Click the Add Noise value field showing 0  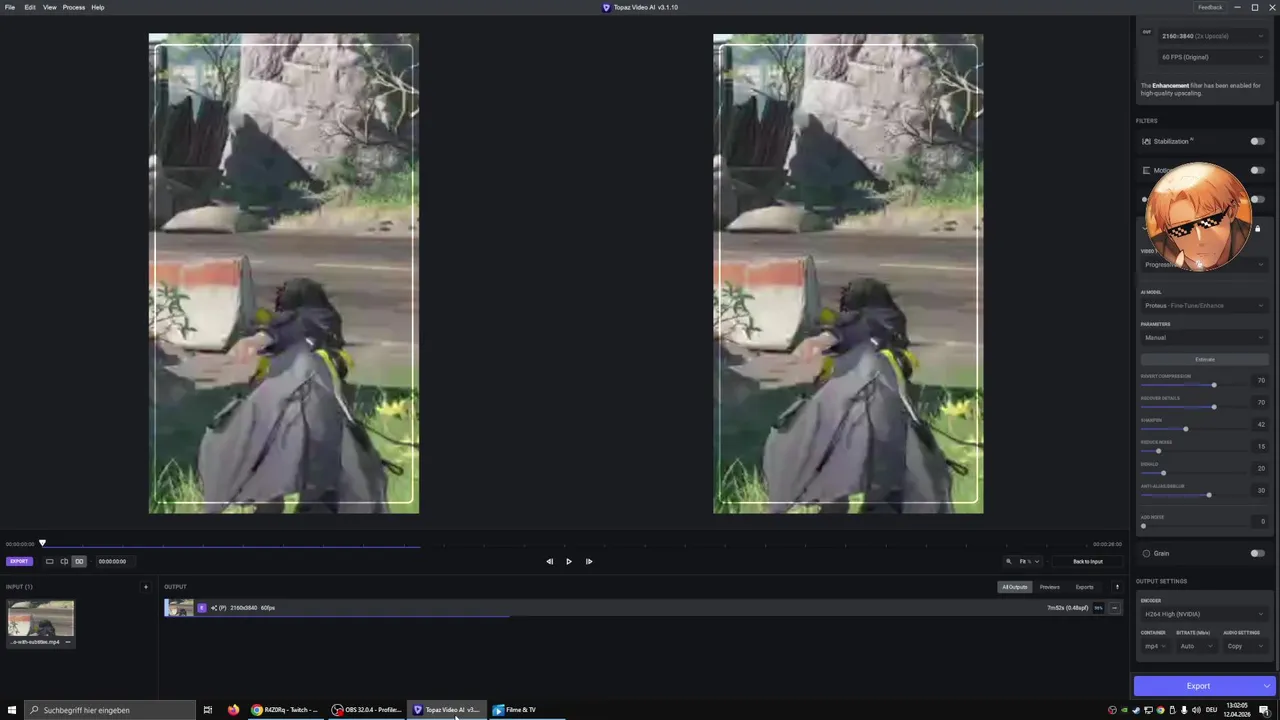[1260, 522]
